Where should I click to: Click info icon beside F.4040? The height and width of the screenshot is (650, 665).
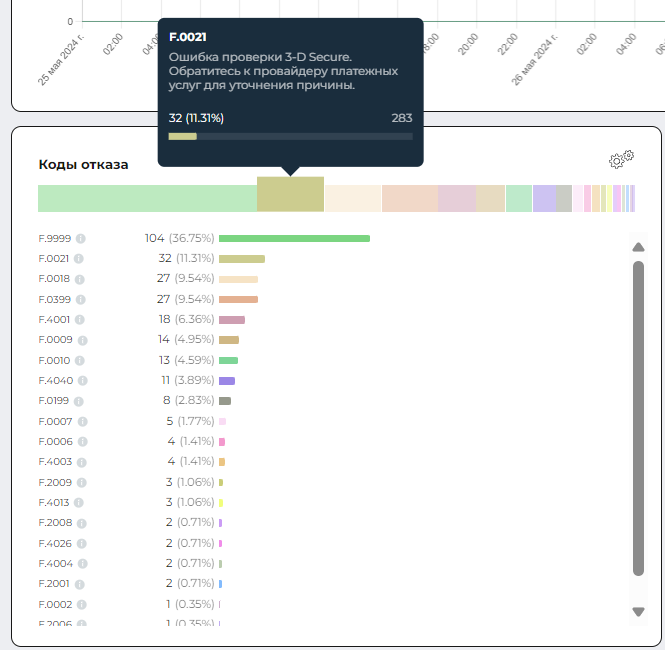pos(82,381)
